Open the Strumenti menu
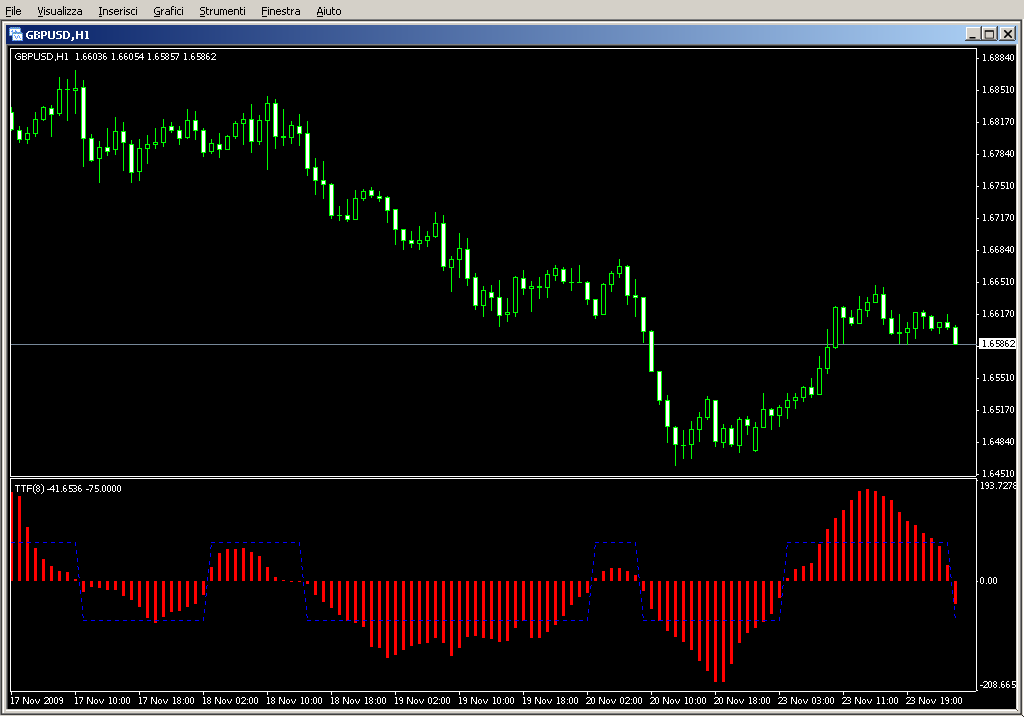This screenshot has height=717, width=1024. click(222, 11)
